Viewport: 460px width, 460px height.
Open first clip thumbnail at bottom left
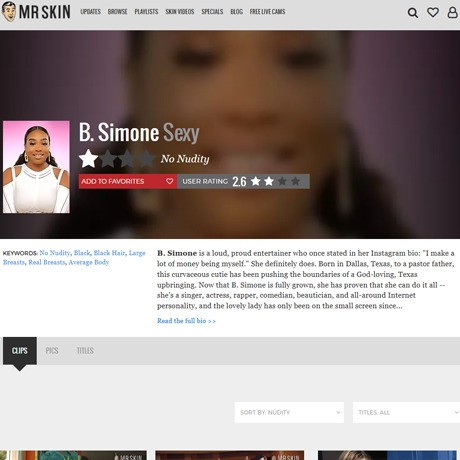pos(73,455)
